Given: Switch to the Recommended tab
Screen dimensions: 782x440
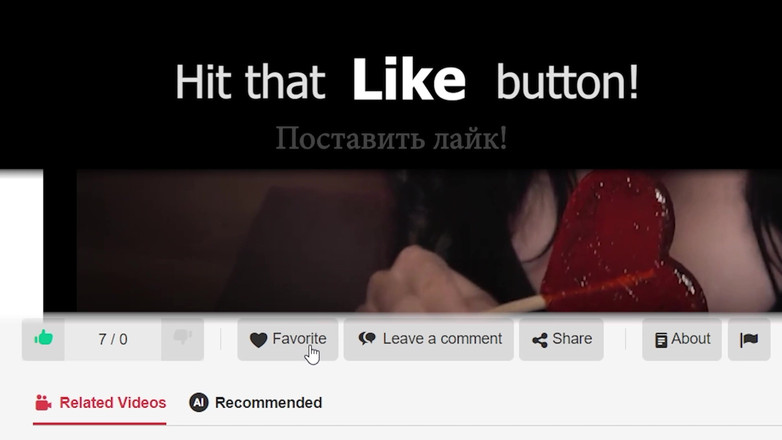Looking at the screenshot, I should point(255,403).
